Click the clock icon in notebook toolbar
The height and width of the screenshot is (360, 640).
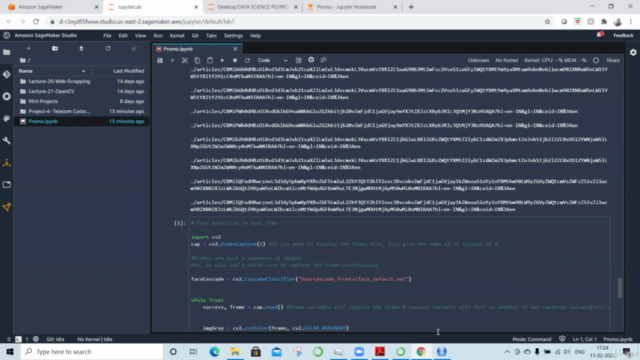point(311,60)
